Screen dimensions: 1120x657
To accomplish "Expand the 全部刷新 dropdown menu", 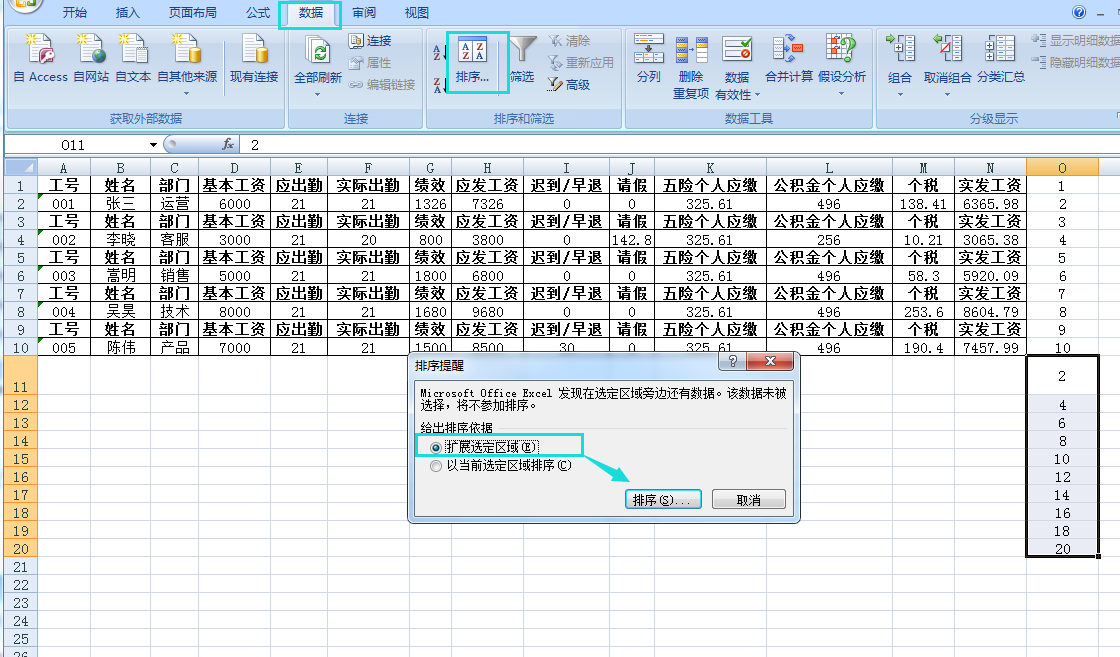I will pos(317,94).
